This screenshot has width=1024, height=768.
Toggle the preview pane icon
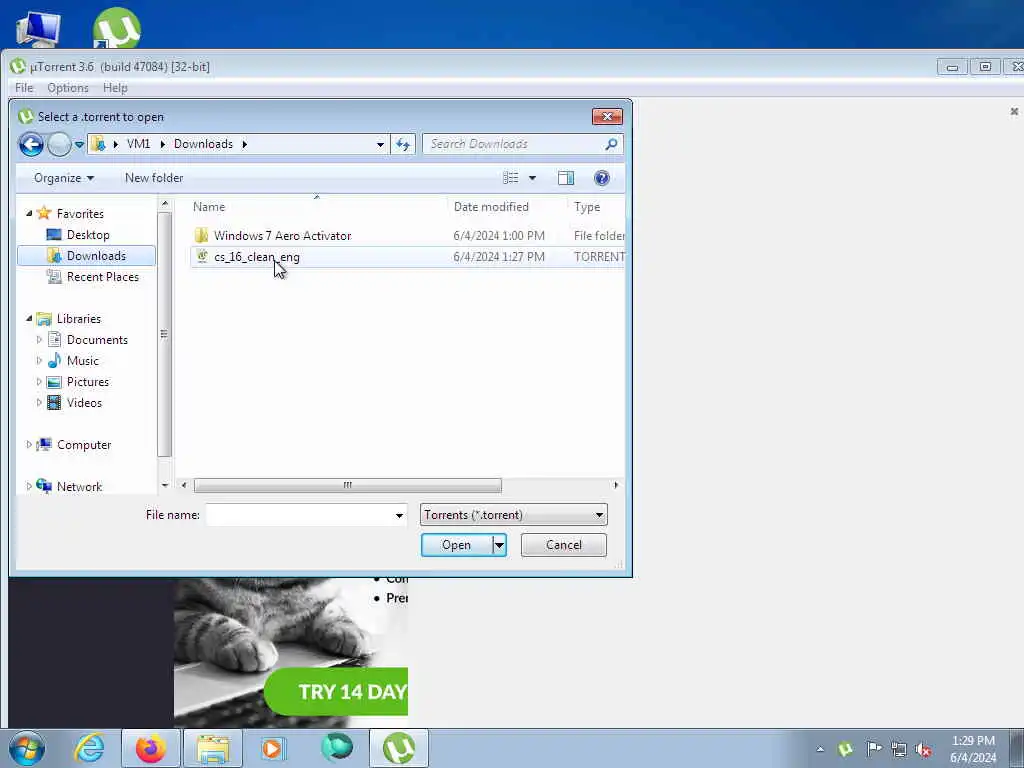[x=566, y=178]
